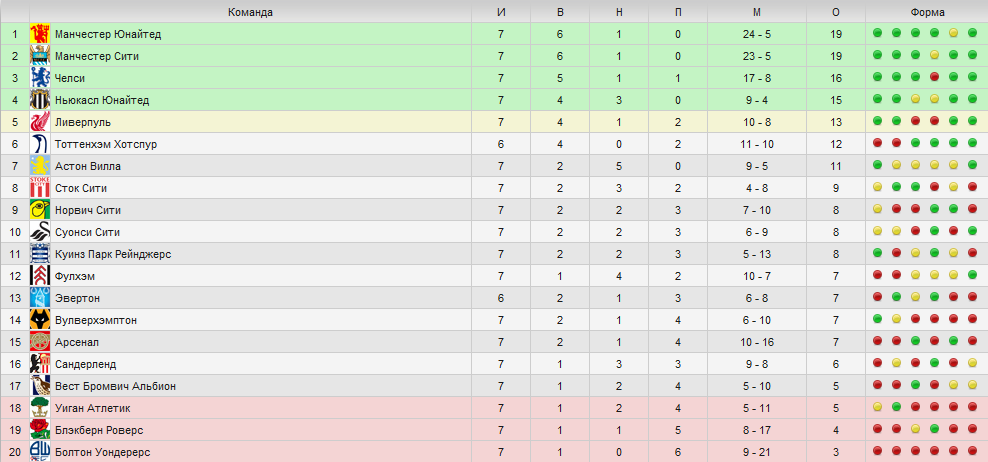Click the Blackburn Rovers rose crest
The width and height of the screenshot is (988, 462).
point(40,430)
